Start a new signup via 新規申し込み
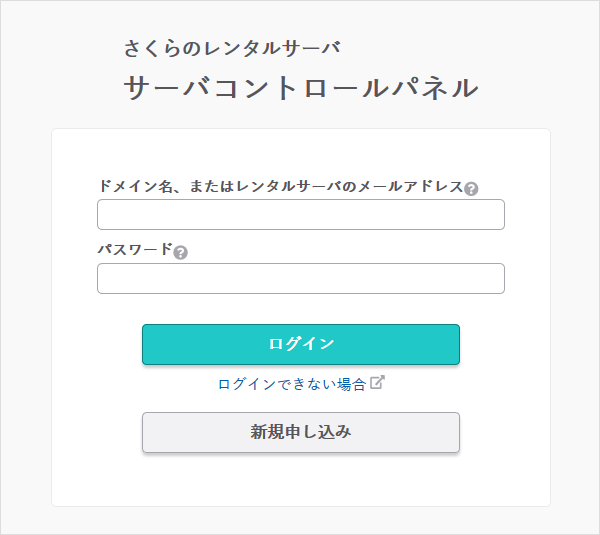The width and height of the screenshot is (600, 535). coord(300,433)
